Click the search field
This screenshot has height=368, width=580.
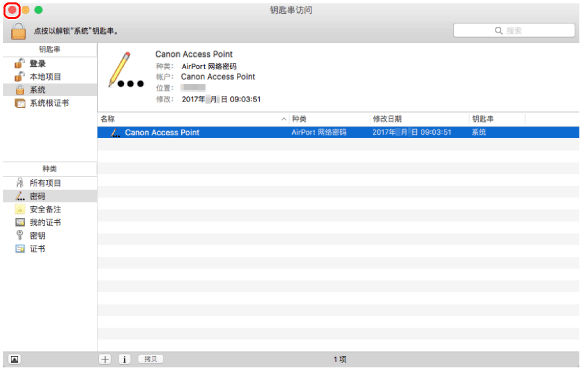point(514,30)
